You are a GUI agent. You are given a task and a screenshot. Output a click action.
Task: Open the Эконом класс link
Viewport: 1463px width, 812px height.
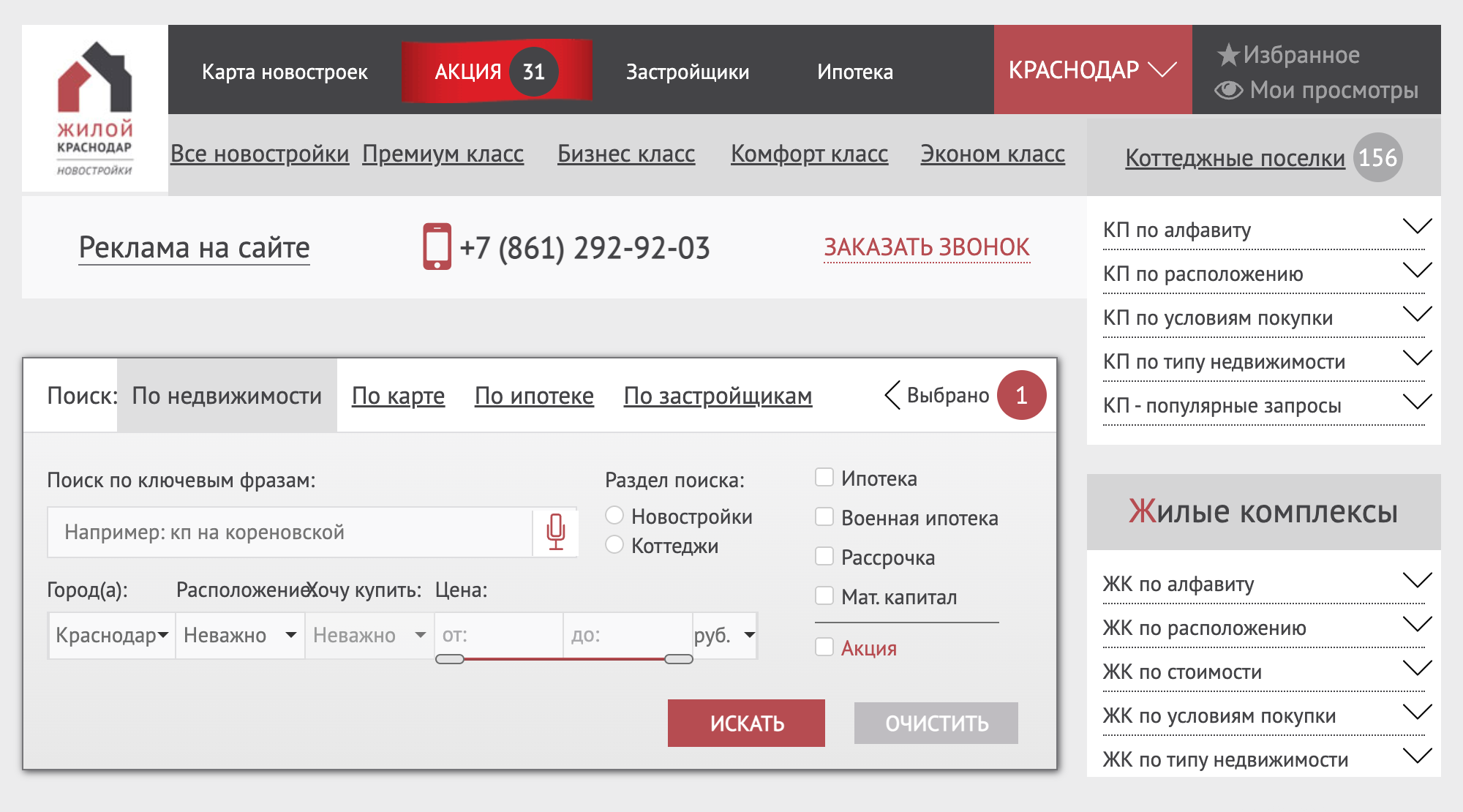(993, 154)
